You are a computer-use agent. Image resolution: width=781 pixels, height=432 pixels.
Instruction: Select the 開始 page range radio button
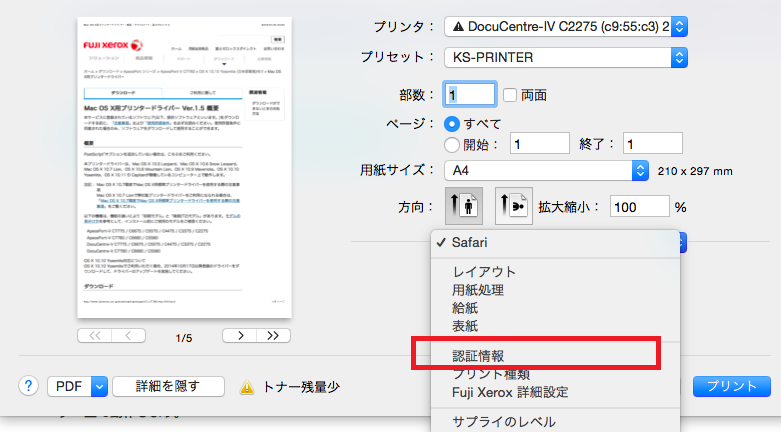coord(452,144)
